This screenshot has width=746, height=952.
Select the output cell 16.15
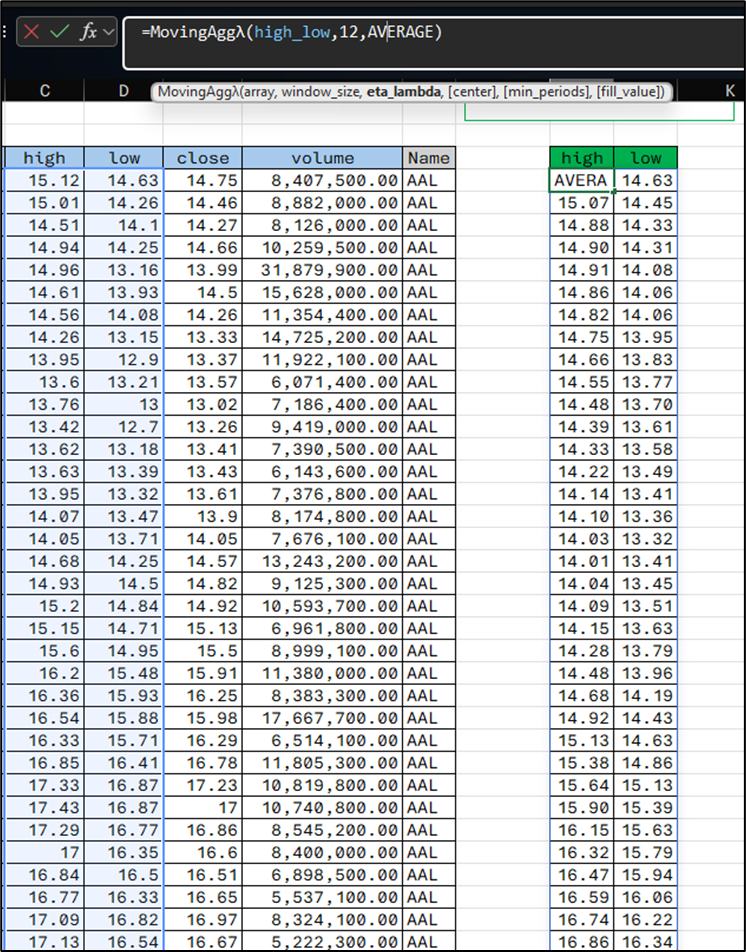point(582,830)
